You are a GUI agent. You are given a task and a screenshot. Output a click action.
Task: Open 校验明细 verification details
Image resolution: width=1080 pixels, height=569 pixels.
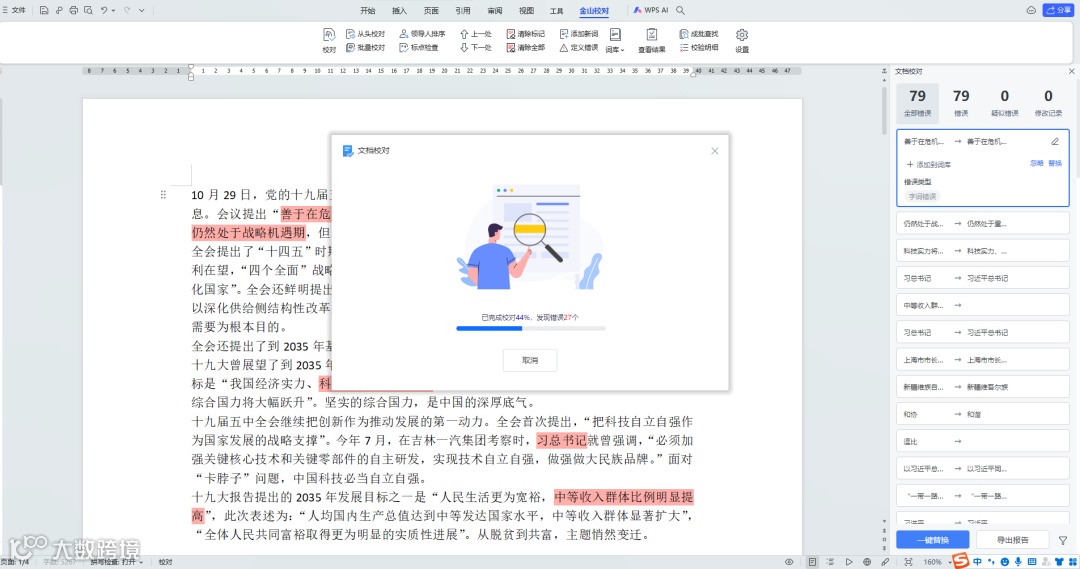(698, 48)
